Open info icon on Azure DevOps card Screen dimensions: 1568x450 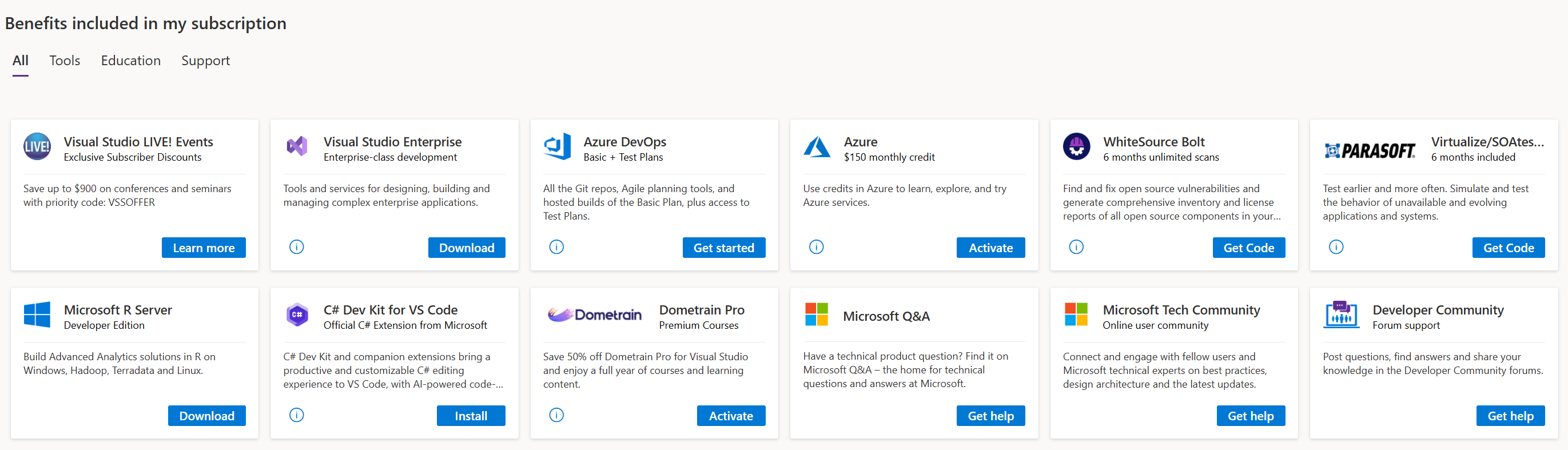pos(556,247)
